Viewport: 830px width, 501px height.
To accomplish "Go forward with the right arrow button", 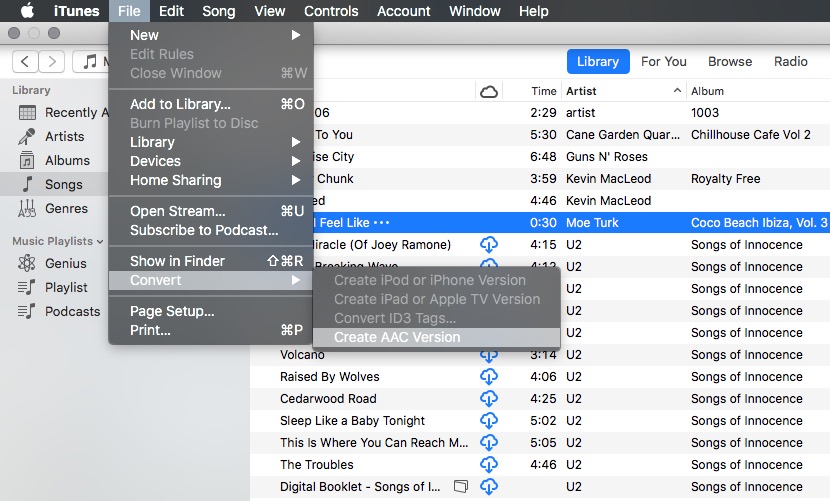I will coord(52,61).
